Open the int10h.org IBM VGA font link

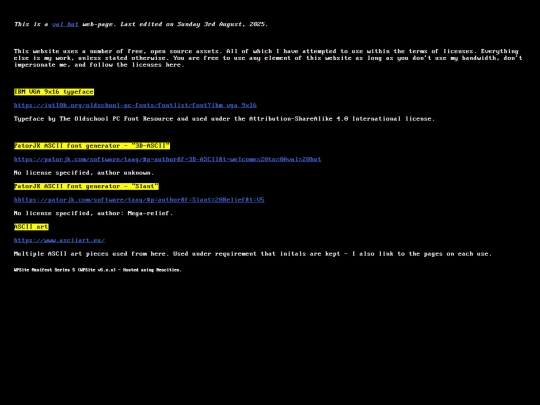click(x=135, y=105)
